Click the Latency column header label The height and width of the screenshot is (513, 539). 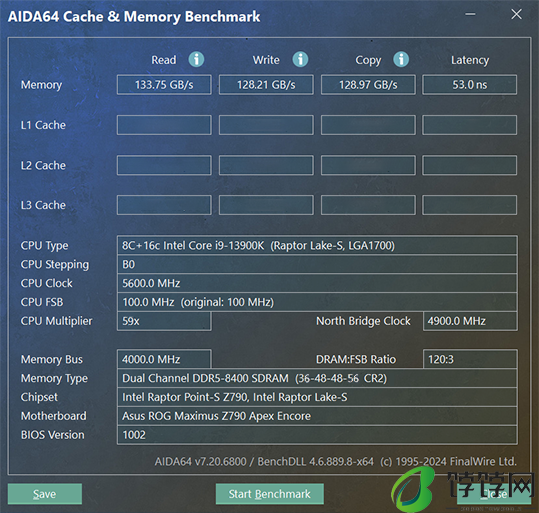pyautogui.click(x=470, y=60)
